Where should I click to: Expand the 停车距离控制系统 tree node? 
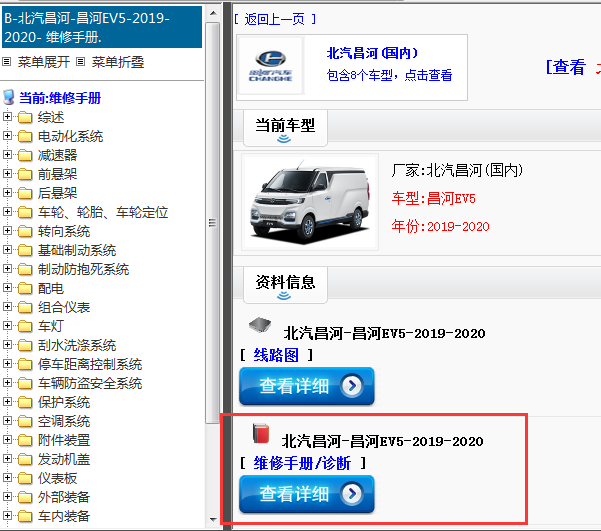click(7, 363)
